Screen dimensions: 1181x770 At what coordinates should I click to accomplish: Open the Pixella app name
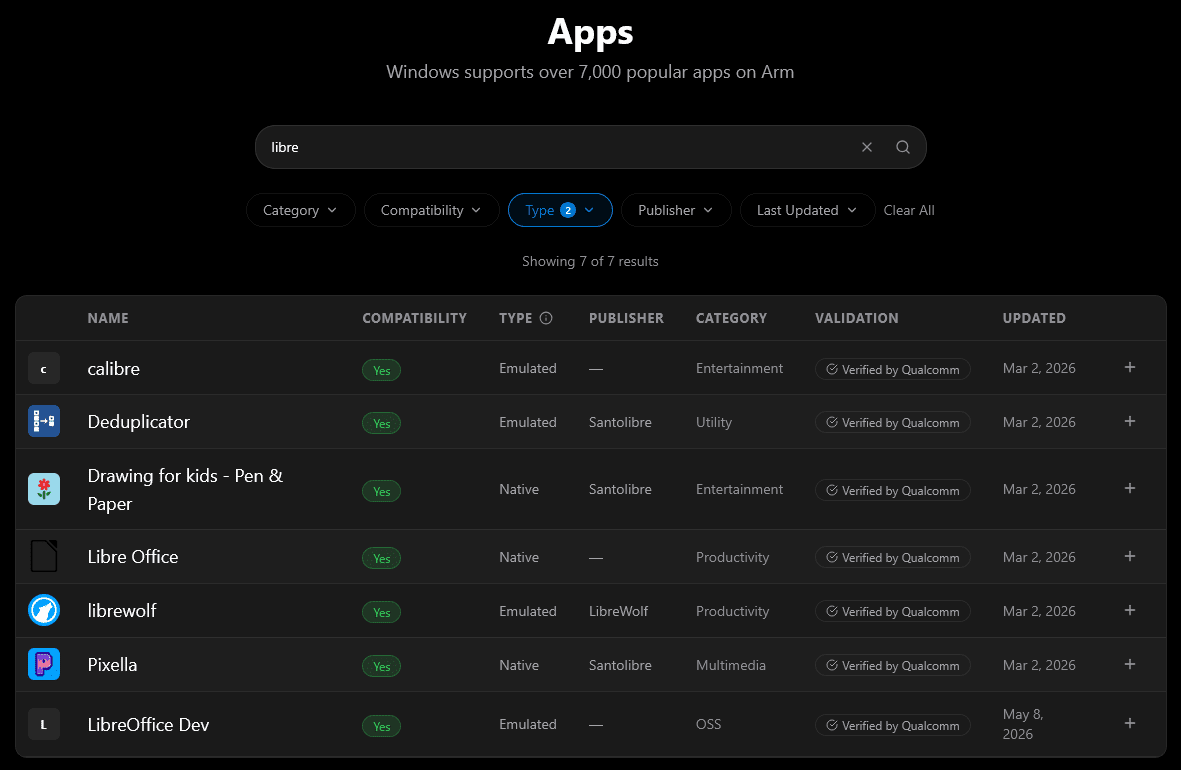click(x=112, y=665)
